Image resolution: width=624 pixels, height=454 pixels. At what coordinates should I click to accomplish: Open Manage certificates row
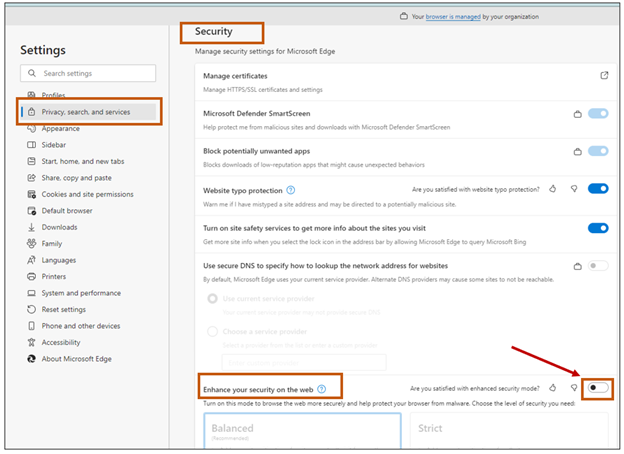point(406,82)
